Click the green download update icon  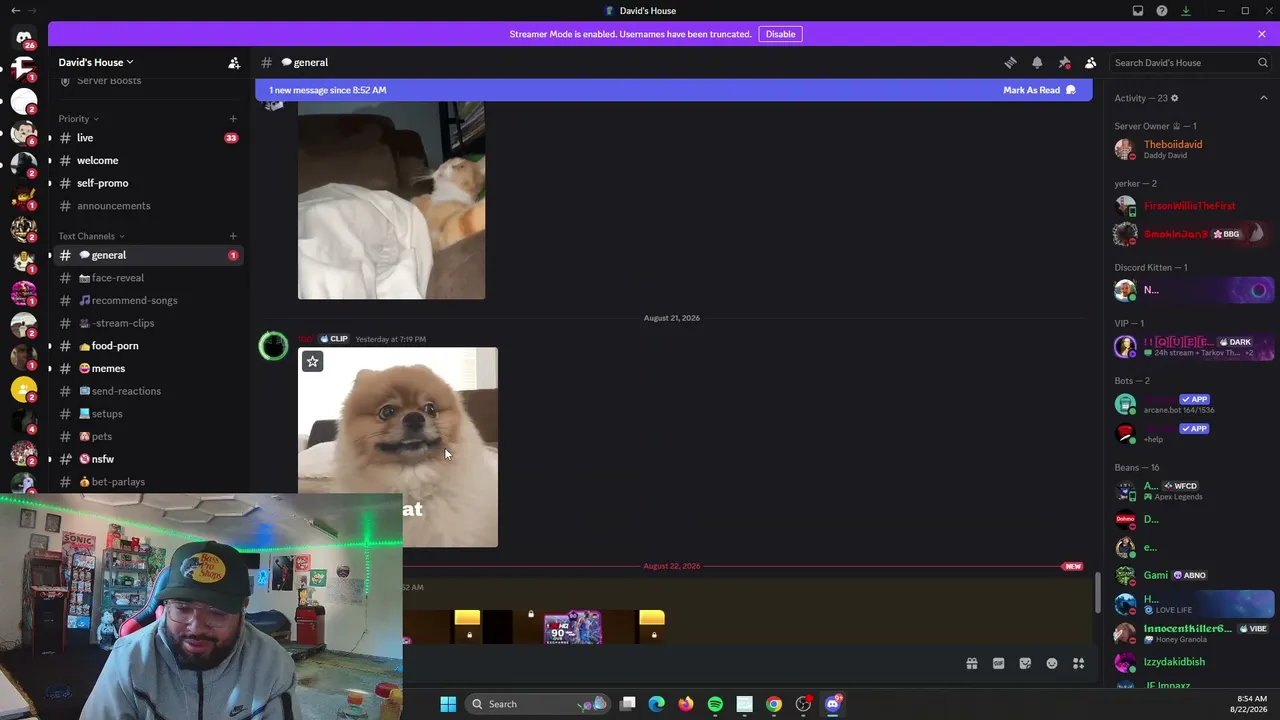pos(1186,11)
